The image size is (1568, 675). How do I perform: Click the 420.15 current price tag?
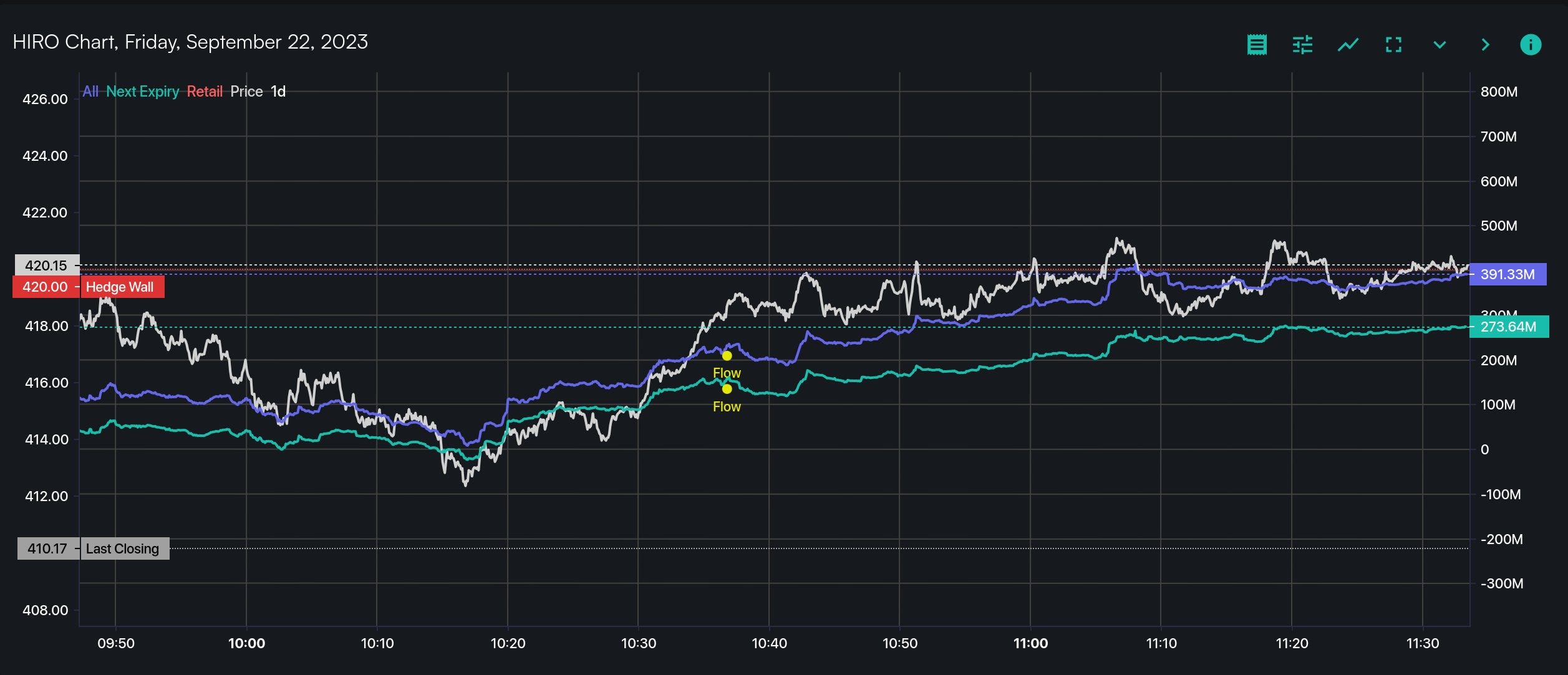coord(46,266)
